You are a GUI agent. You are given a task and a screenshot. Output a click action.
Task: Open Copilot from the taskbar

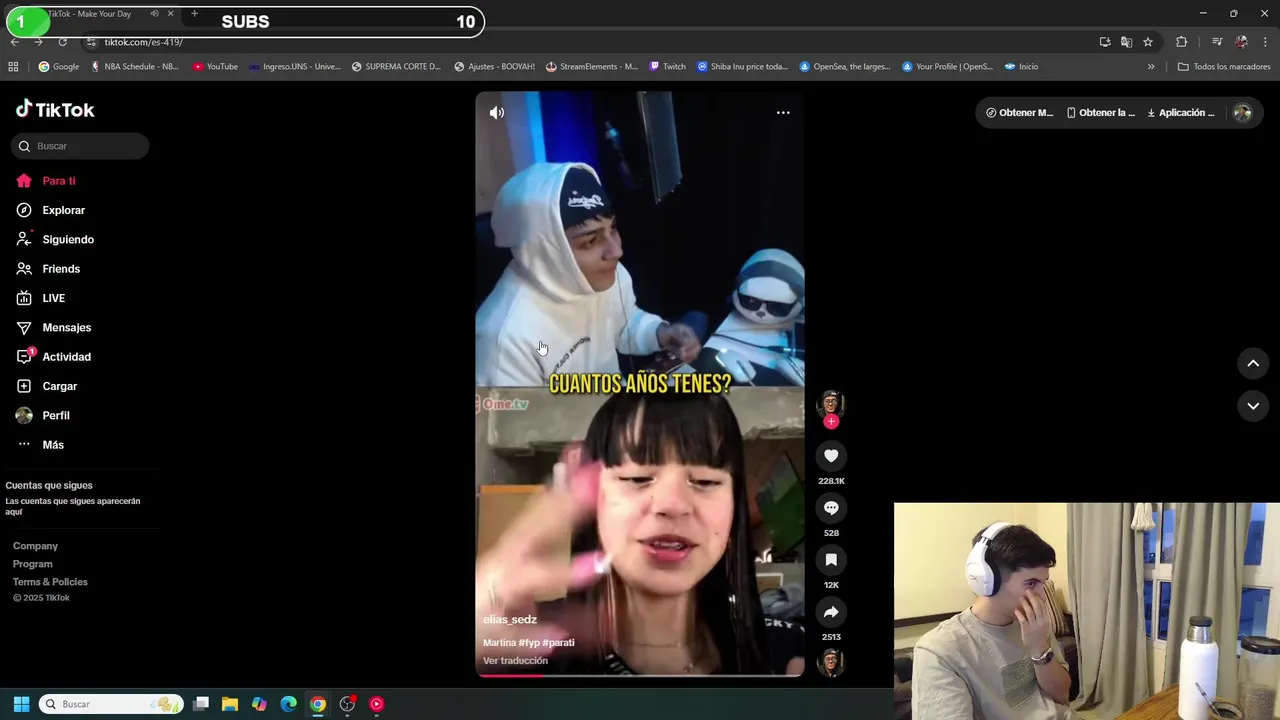[259, 704]
